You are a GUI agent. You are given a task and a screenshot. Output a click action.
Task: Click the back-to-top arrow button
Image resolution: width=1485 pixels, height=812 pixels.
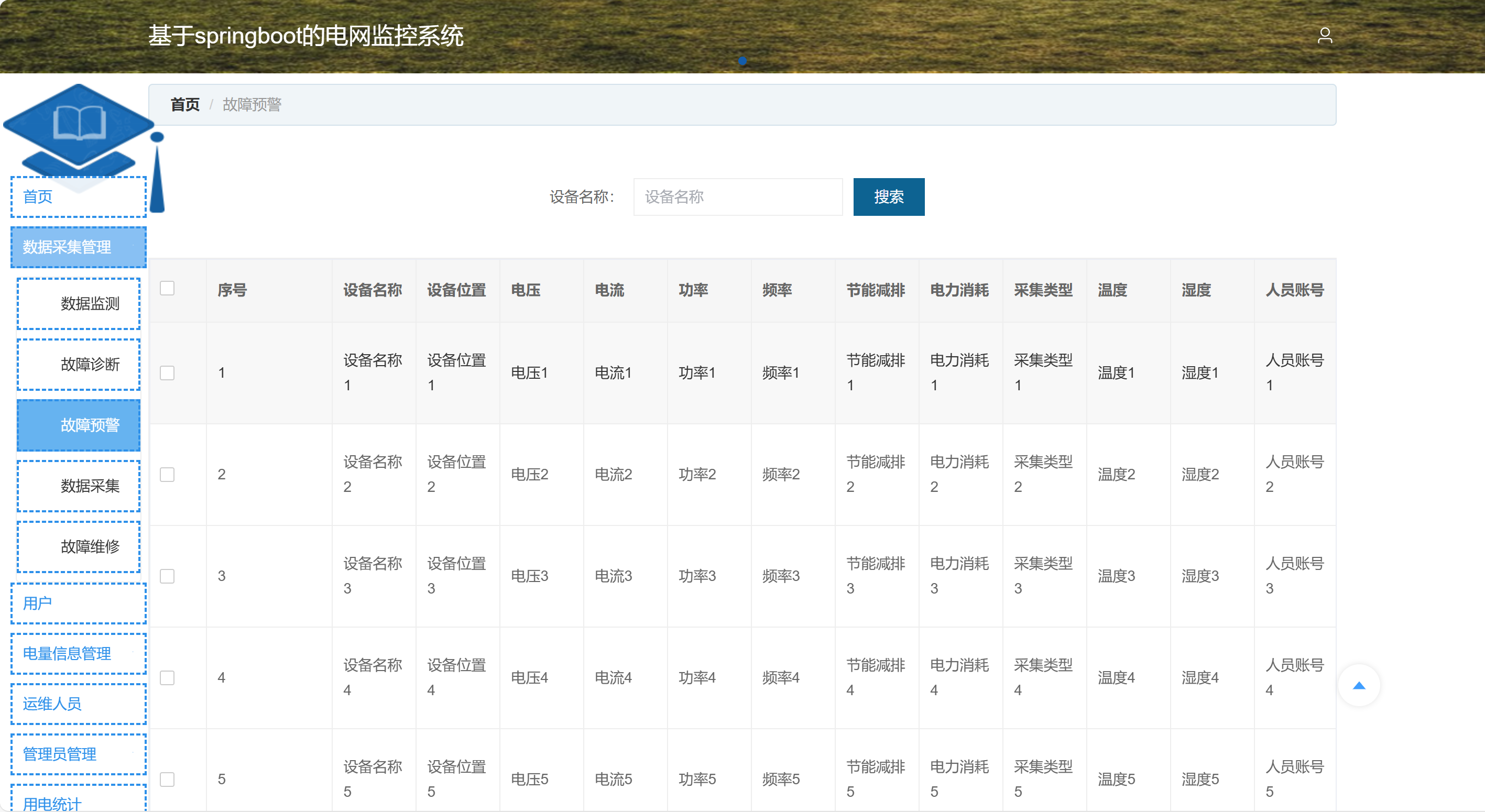(x=1359, y=685)
